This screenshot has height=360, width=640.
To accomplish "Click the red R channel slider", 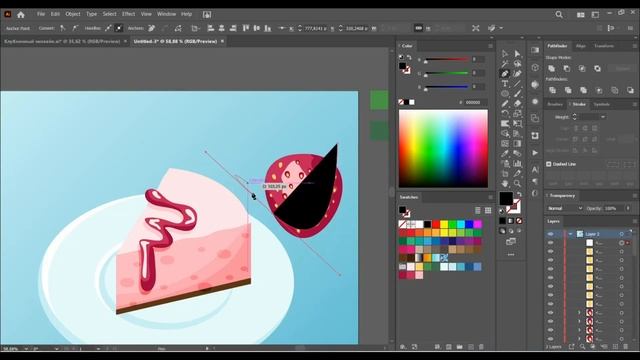I will point(446,60).
